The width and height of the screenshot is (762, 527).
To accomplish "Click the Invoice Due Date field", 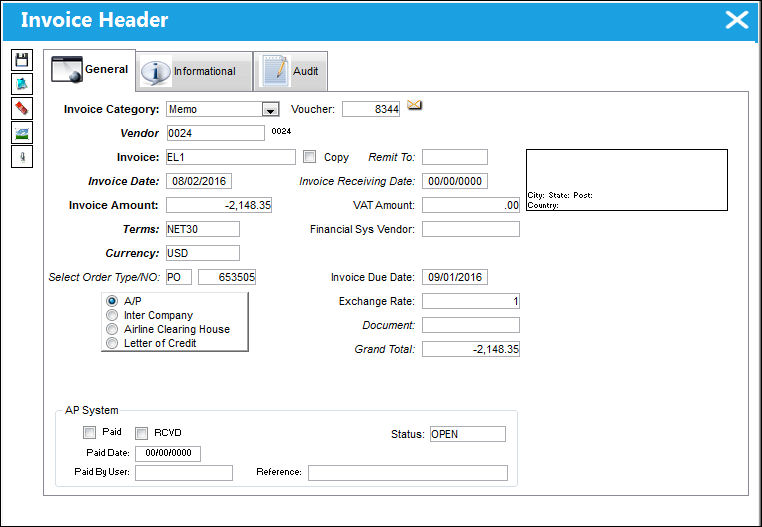I will tap(455, 277).
